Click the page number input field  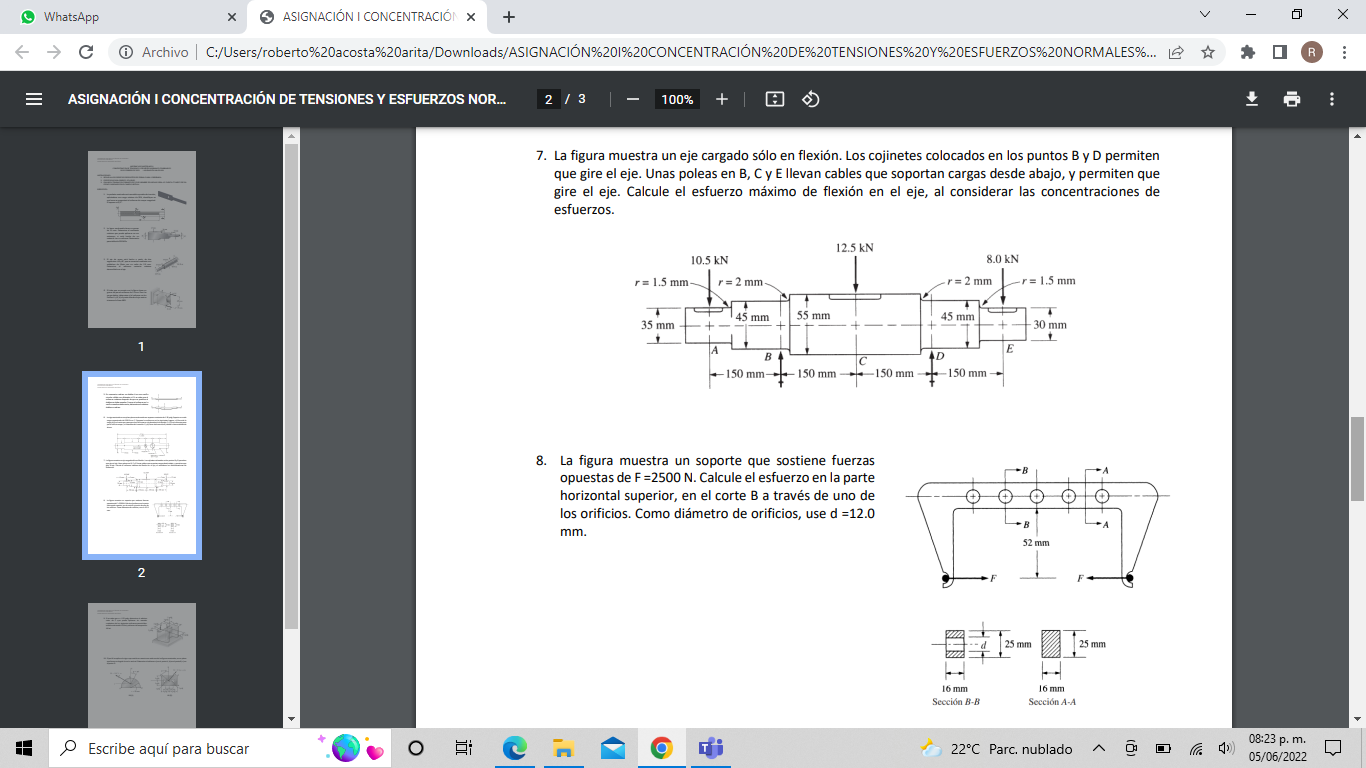point(548,99)
